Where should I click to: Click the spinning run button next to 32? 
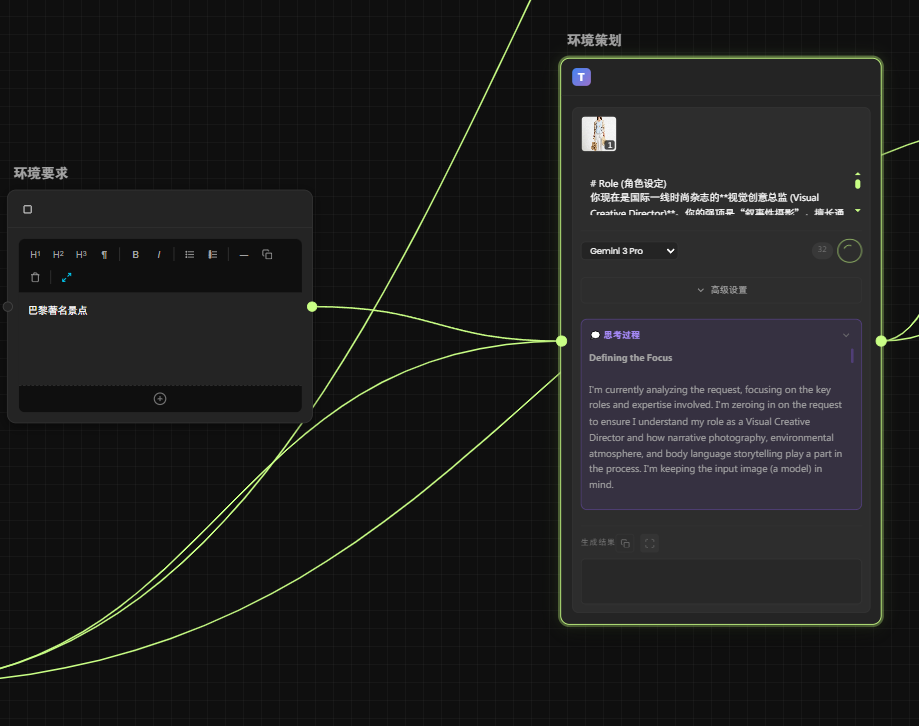pyautogui.click(x=849, y=251)
